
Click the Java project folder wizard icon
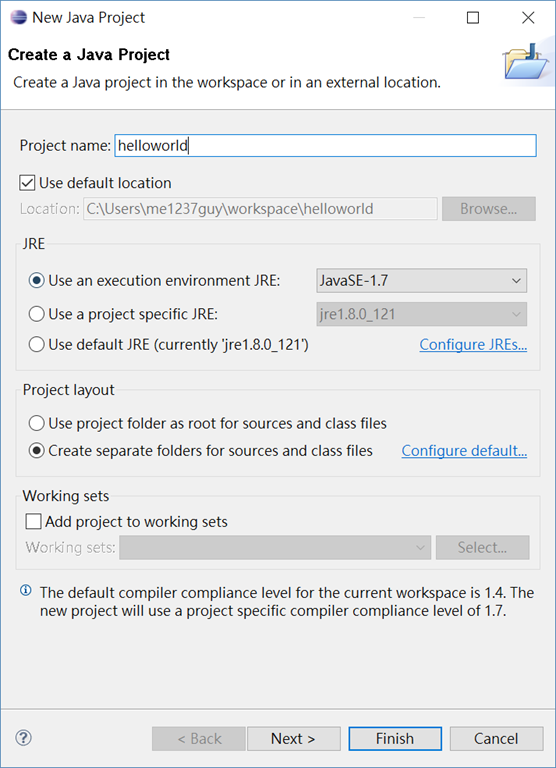click(527, 61)
